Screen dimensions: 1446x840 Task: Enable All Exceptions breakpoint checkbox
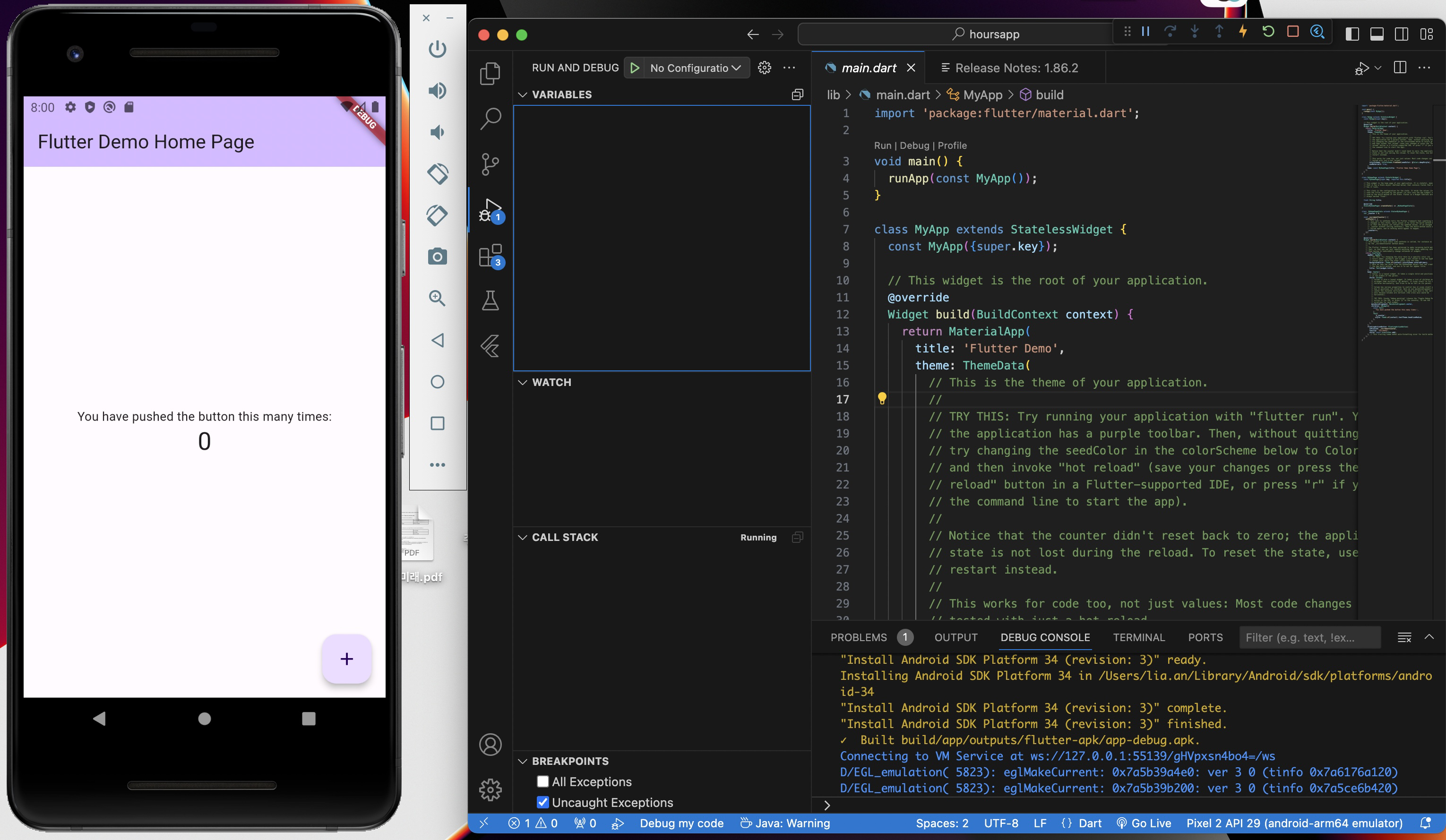[542, 781]
